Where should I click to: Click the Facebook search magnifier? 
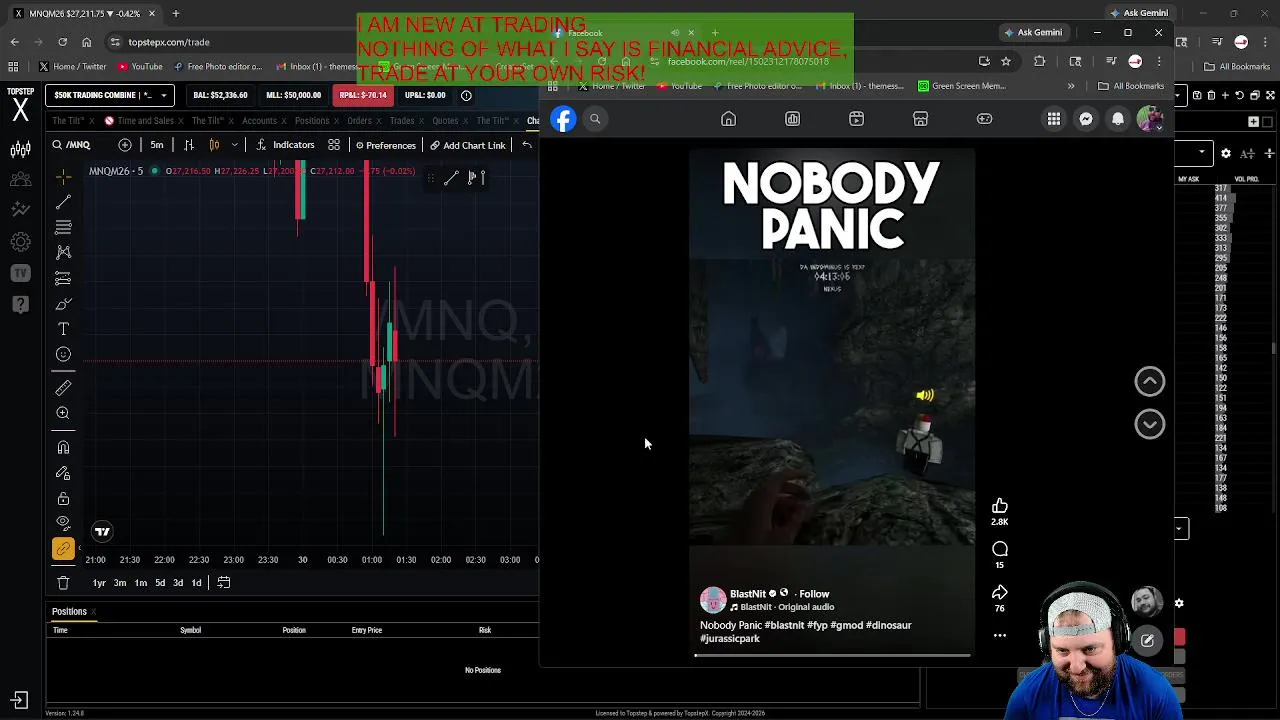coord(595,119)
